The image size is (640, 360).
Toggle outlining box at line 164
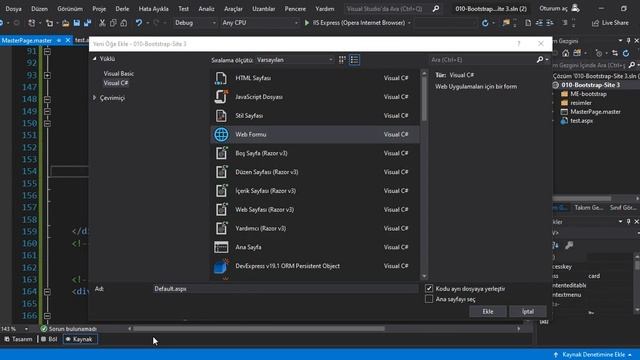(47, 291)
